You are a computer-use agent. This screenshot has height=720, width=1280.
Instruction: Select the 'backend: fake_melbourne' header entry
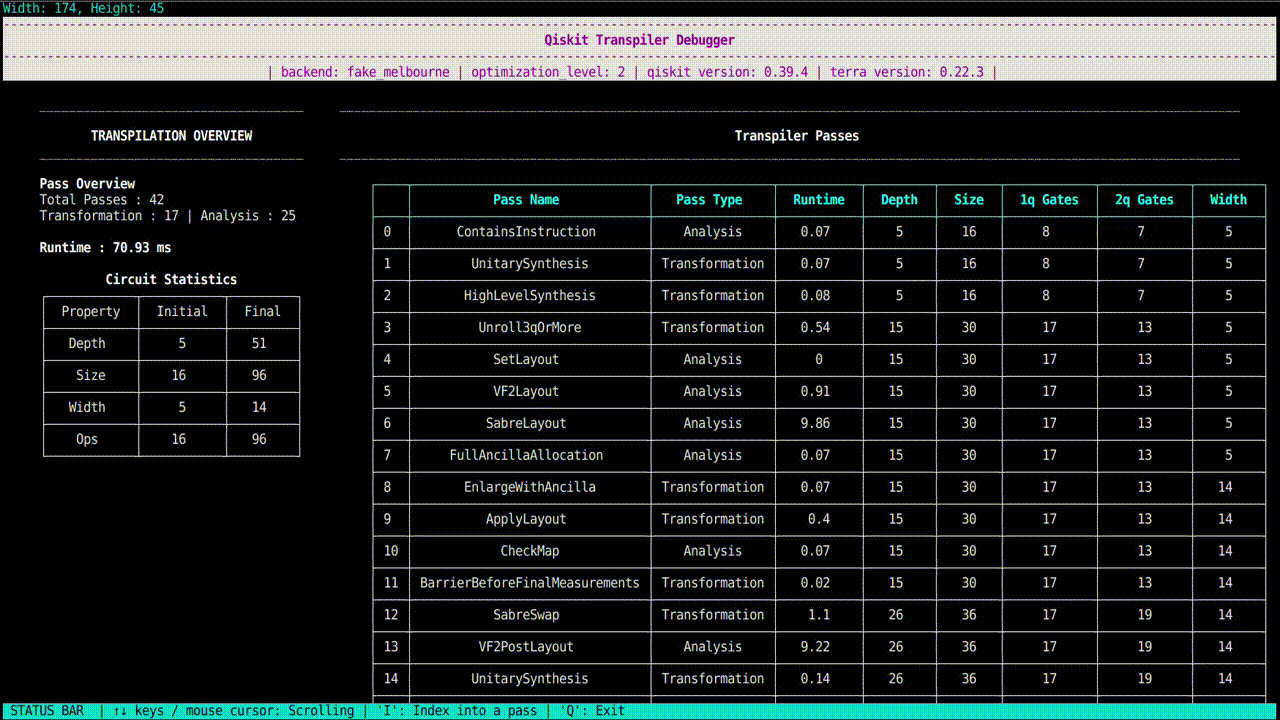pos(365,72)
